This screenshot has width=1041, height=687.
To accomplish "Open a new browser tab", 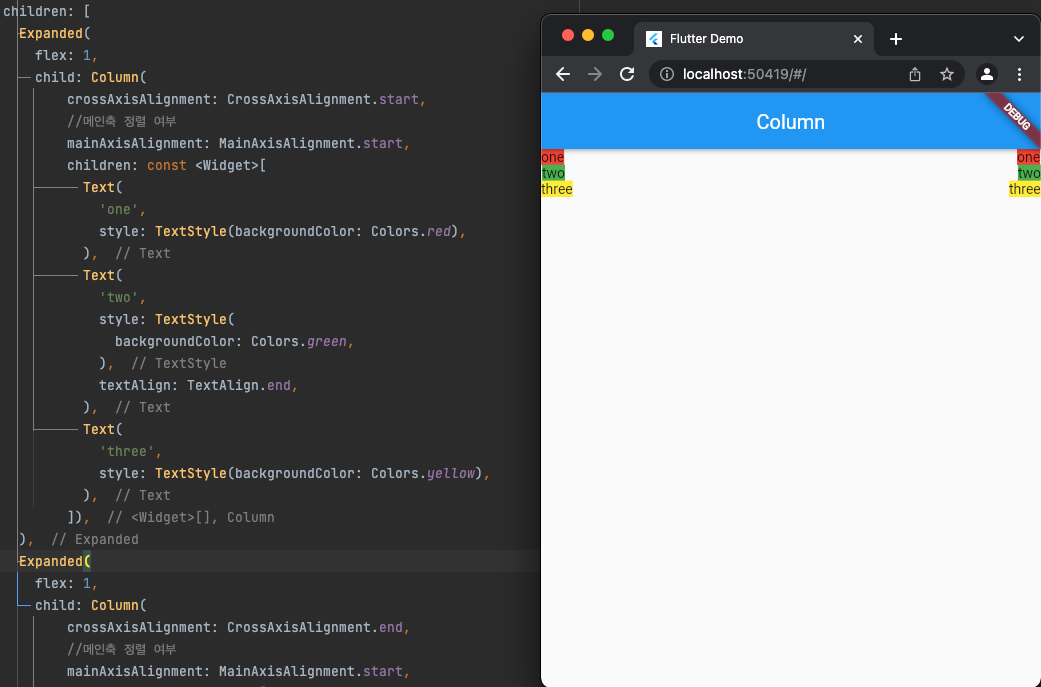I will tap(896, 39).
